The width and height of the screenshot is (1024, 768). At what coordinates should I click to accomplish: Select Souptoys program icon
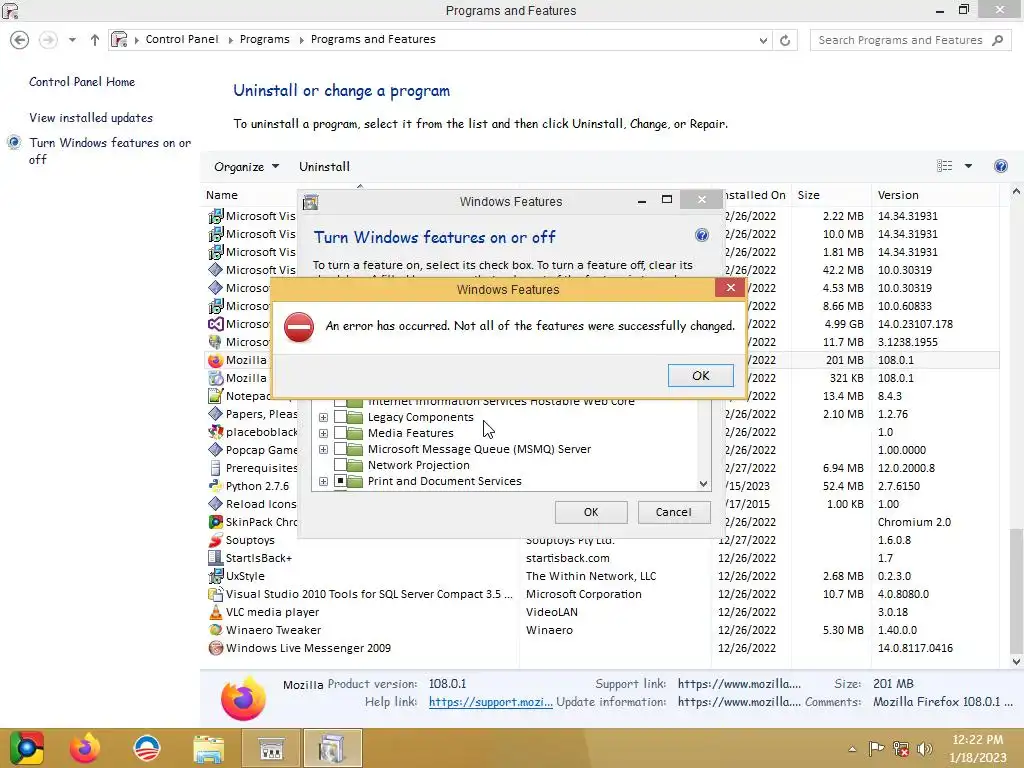[x=216, y=540]
